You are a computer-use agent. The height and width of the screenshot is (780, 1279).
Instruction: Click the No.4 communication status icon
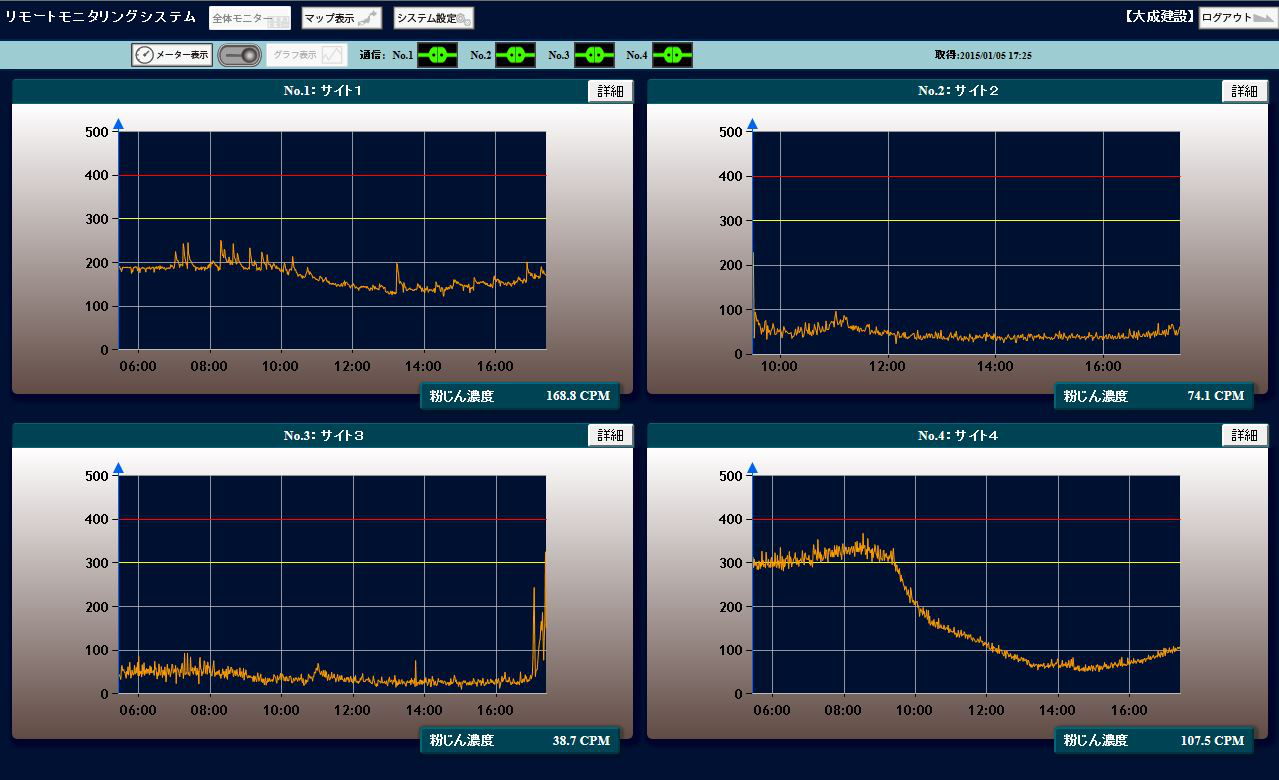click(672, 55)
